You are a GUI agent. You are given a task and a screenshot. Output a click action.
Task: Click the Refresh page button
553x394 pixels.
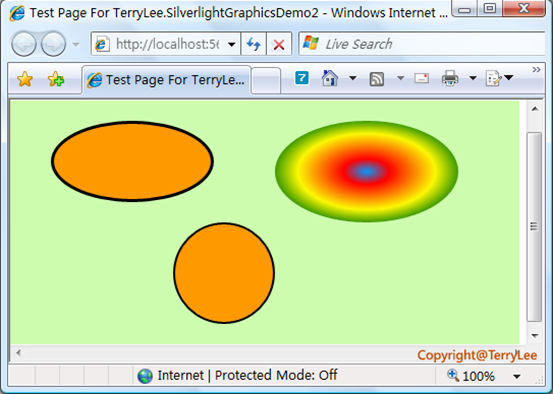click(x=254, y=44)
